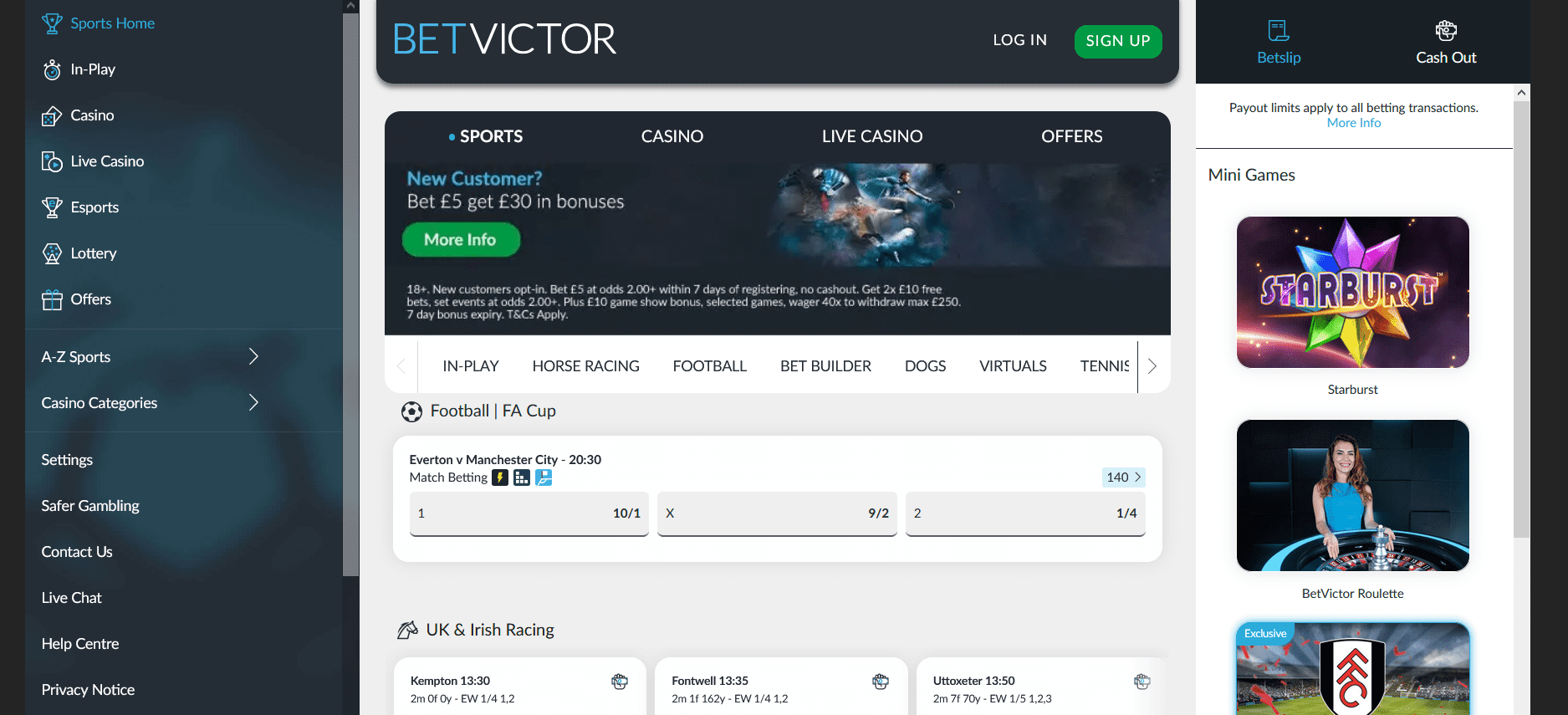The image size is (1568, 715).
Task: Select the TENNIS category
Action: pyautogui.click(x=1105, y=366)
